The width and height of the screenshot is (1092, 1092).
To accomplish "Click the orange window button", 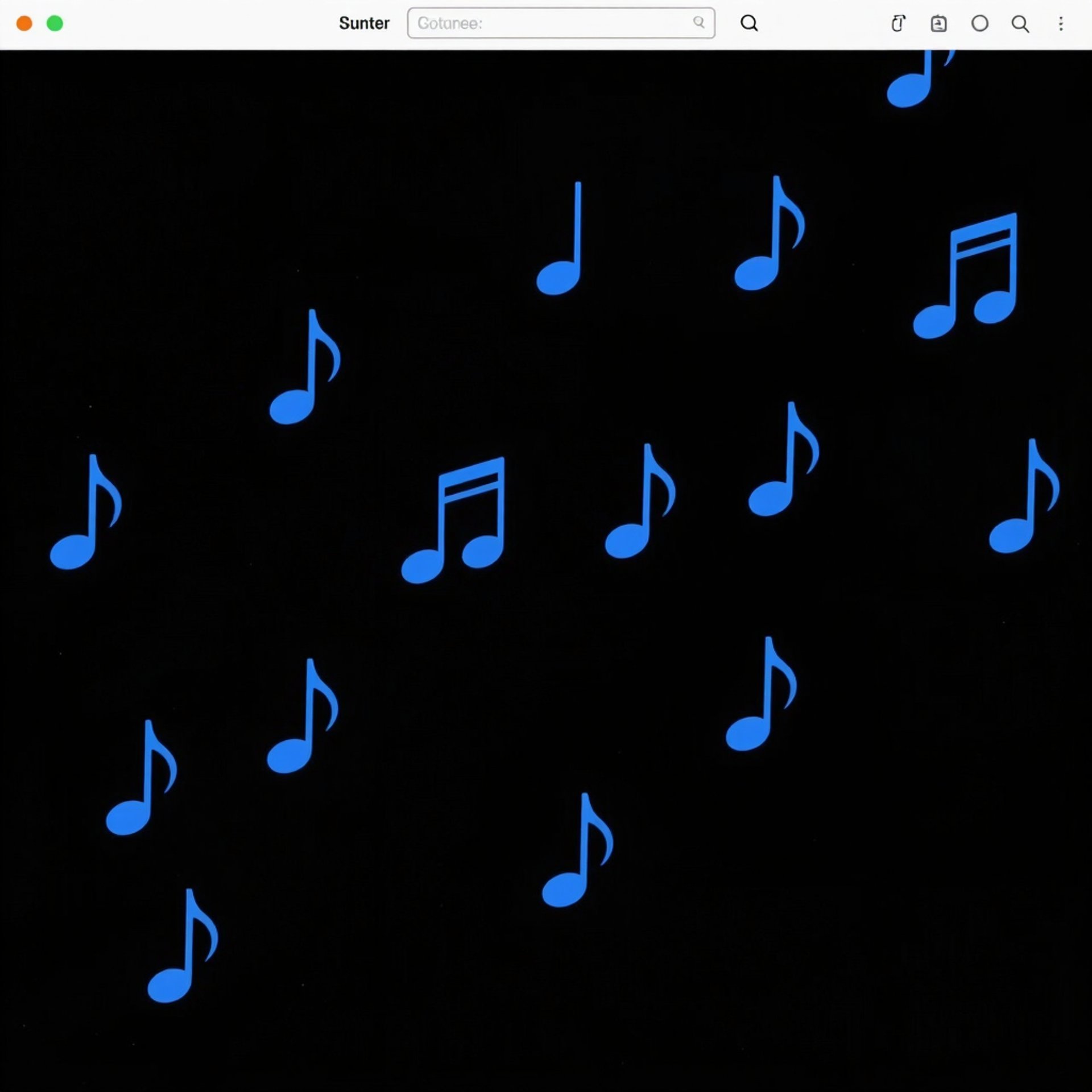I will [x=24, y=23].
